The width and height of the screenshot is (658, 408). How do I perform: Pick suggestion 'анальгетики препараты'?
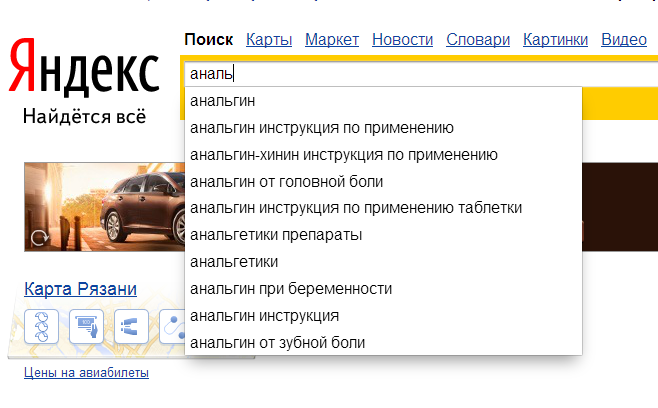(x=275, y=235)
